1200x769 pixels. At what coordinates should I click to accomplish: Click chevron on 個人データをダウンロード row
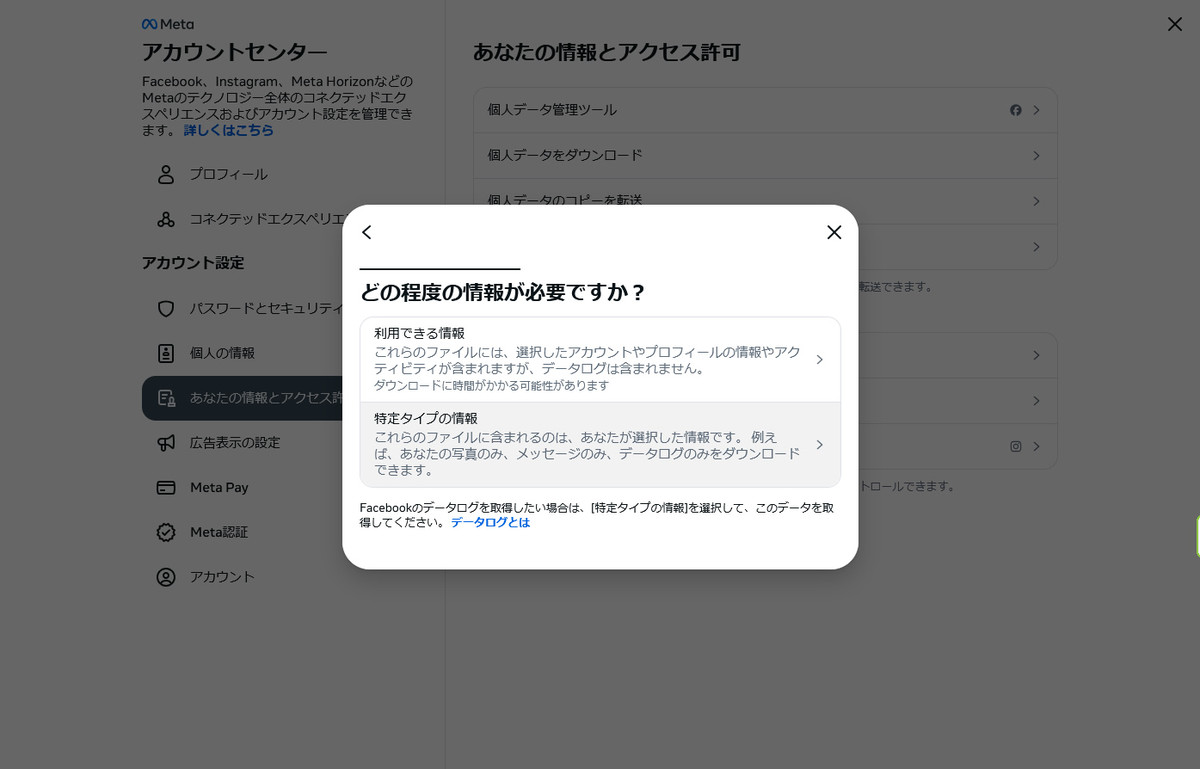pyautogui.click(x=1037, y=156)
